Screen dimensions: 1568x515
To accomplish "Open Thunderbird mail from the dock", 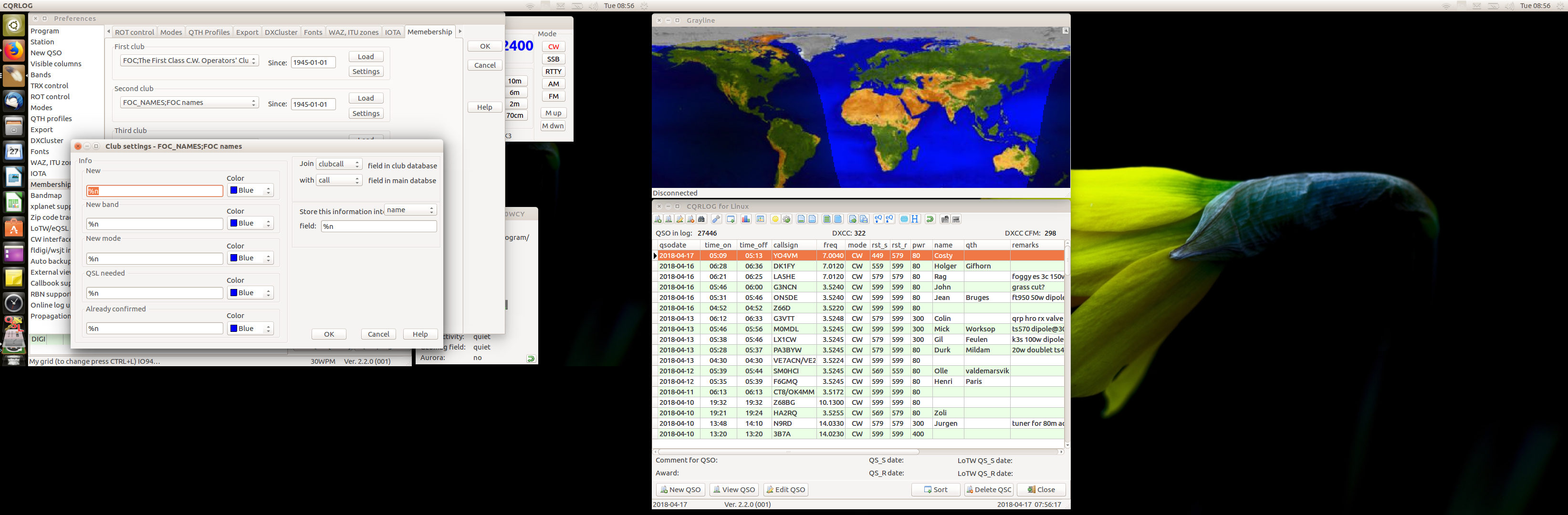I will (14, 101).
